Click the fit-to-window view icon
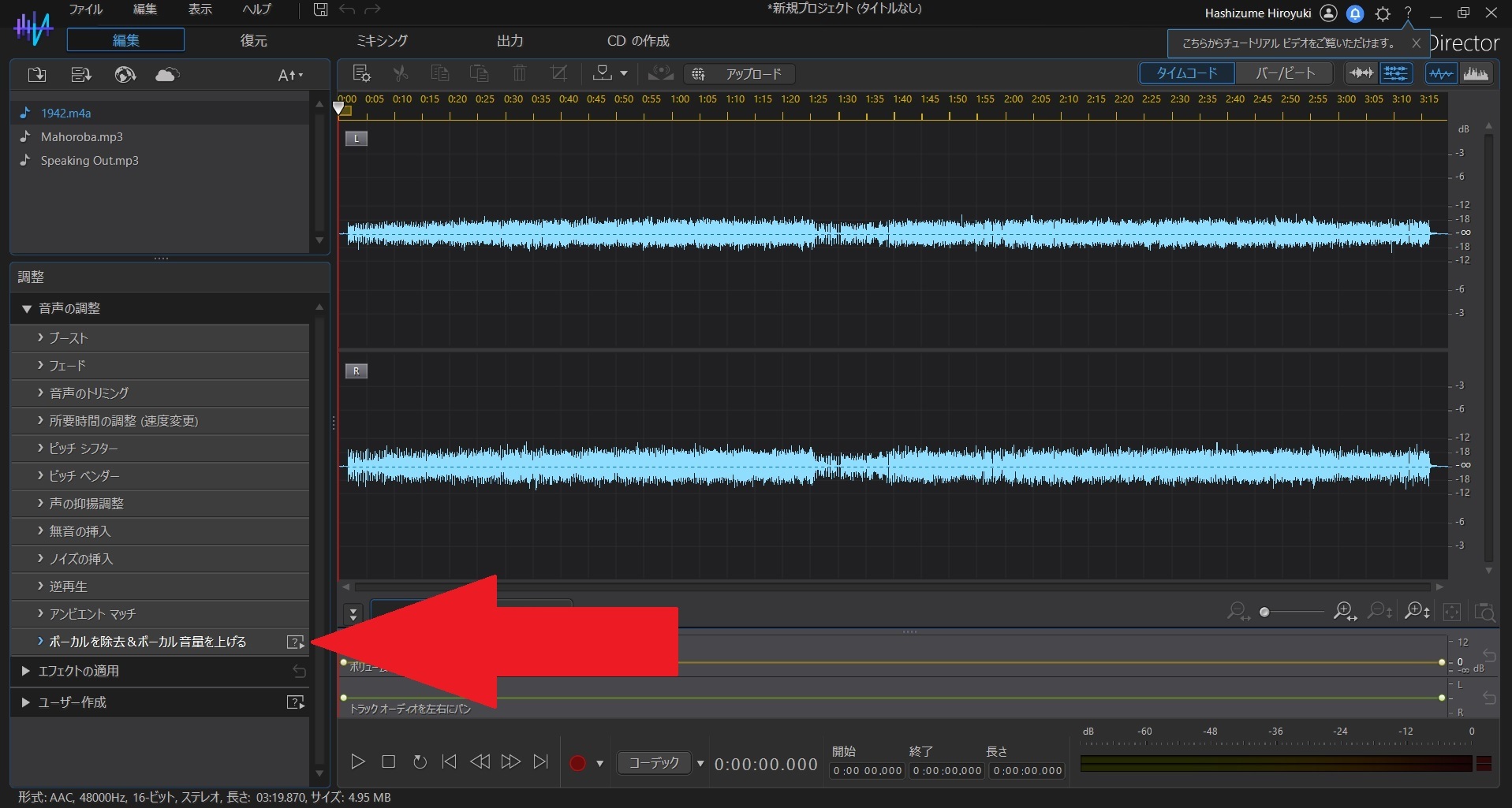This screenshot has height=808, width=1512. pos(1451,613)
